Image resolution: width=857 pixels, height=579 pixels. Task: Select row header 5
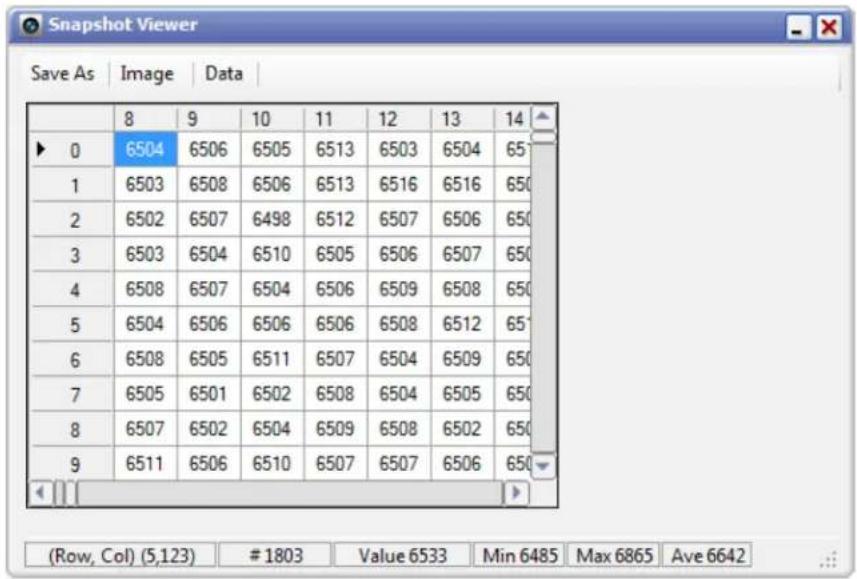click(x=71, y=324)
